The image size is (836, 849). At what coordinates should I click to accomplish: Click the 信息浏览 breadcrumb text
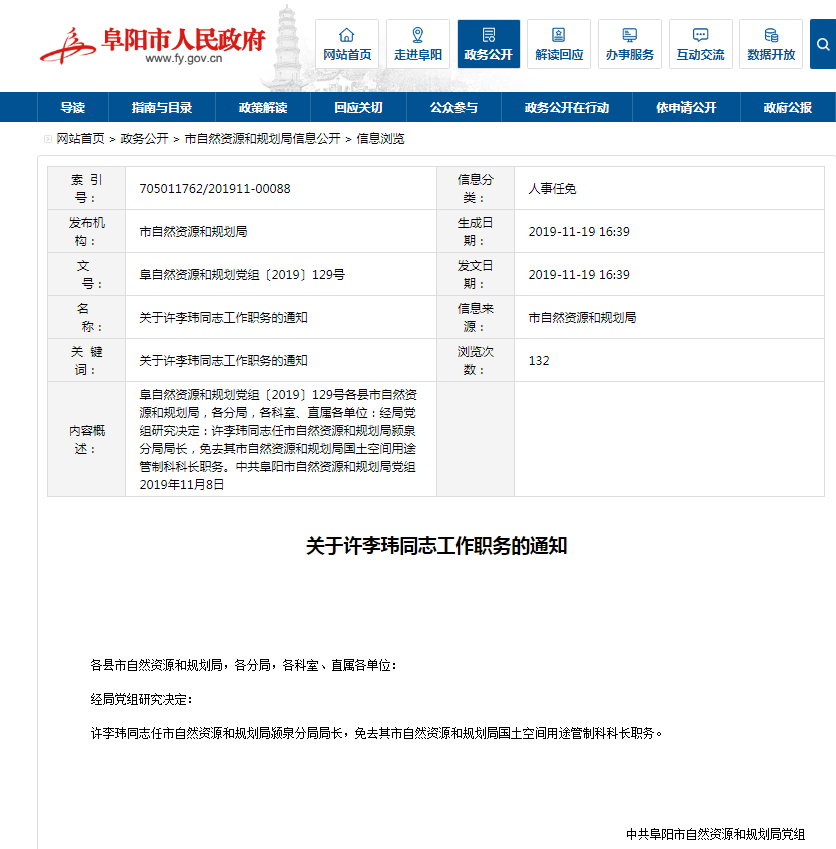tap(380, 139)
